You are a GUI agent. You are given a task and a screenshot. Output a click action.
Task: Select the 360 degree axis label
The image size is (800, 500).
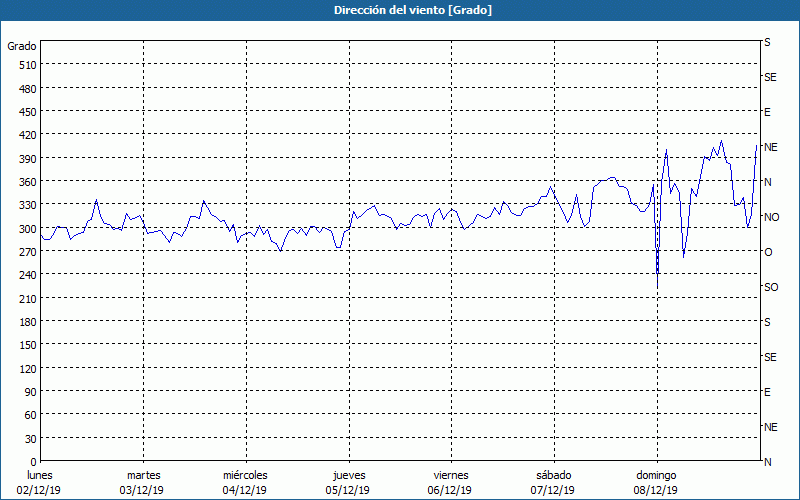coord(28,182)
